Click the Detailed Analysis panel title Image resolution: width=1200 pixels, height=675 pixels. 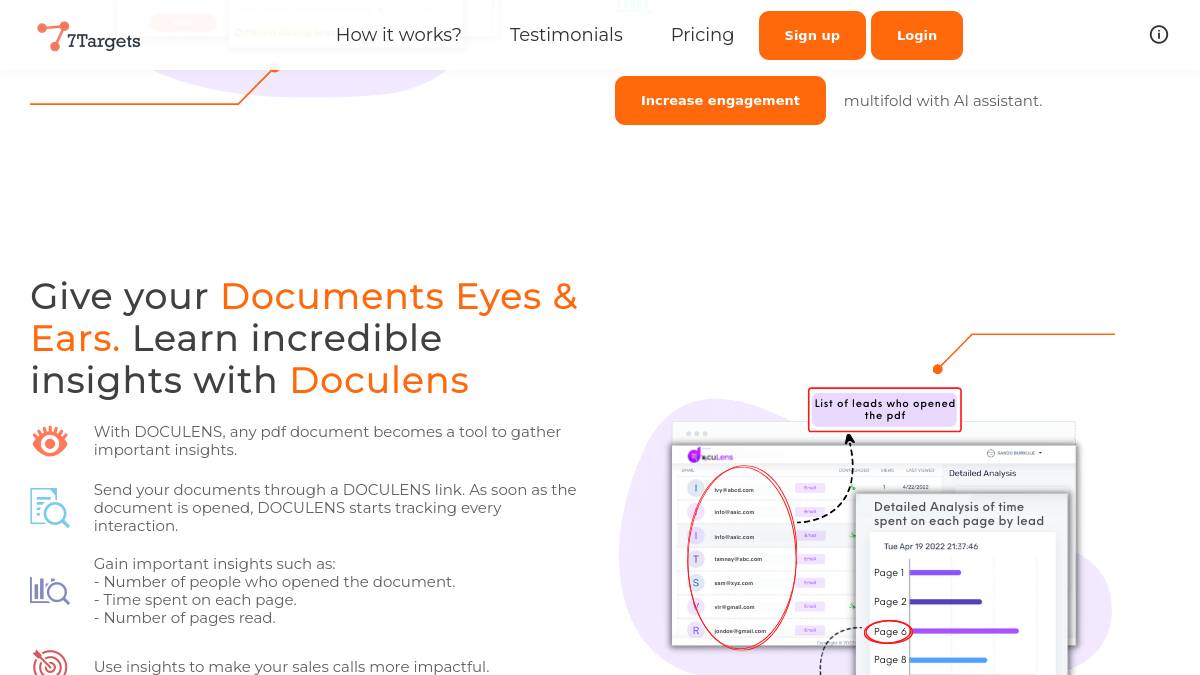tap(959, 514)
